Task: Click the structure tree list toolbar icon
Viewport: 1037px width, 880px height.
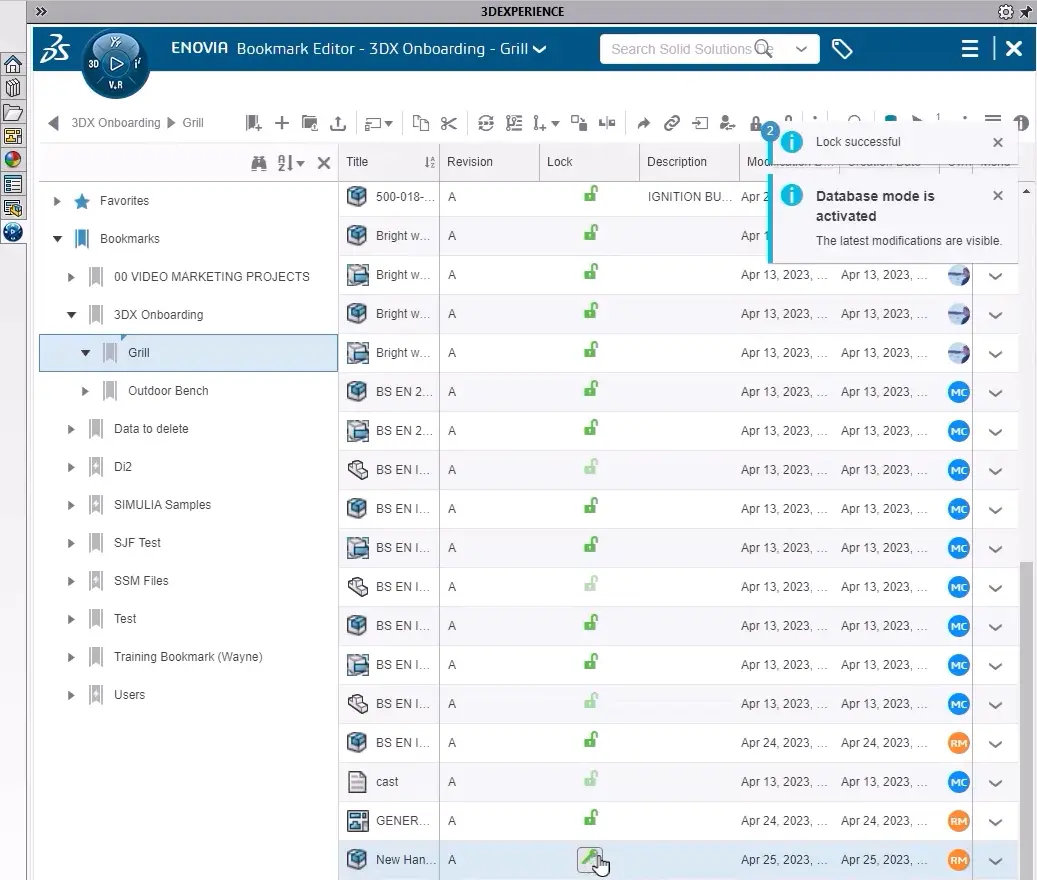Action: pos(514,123)
